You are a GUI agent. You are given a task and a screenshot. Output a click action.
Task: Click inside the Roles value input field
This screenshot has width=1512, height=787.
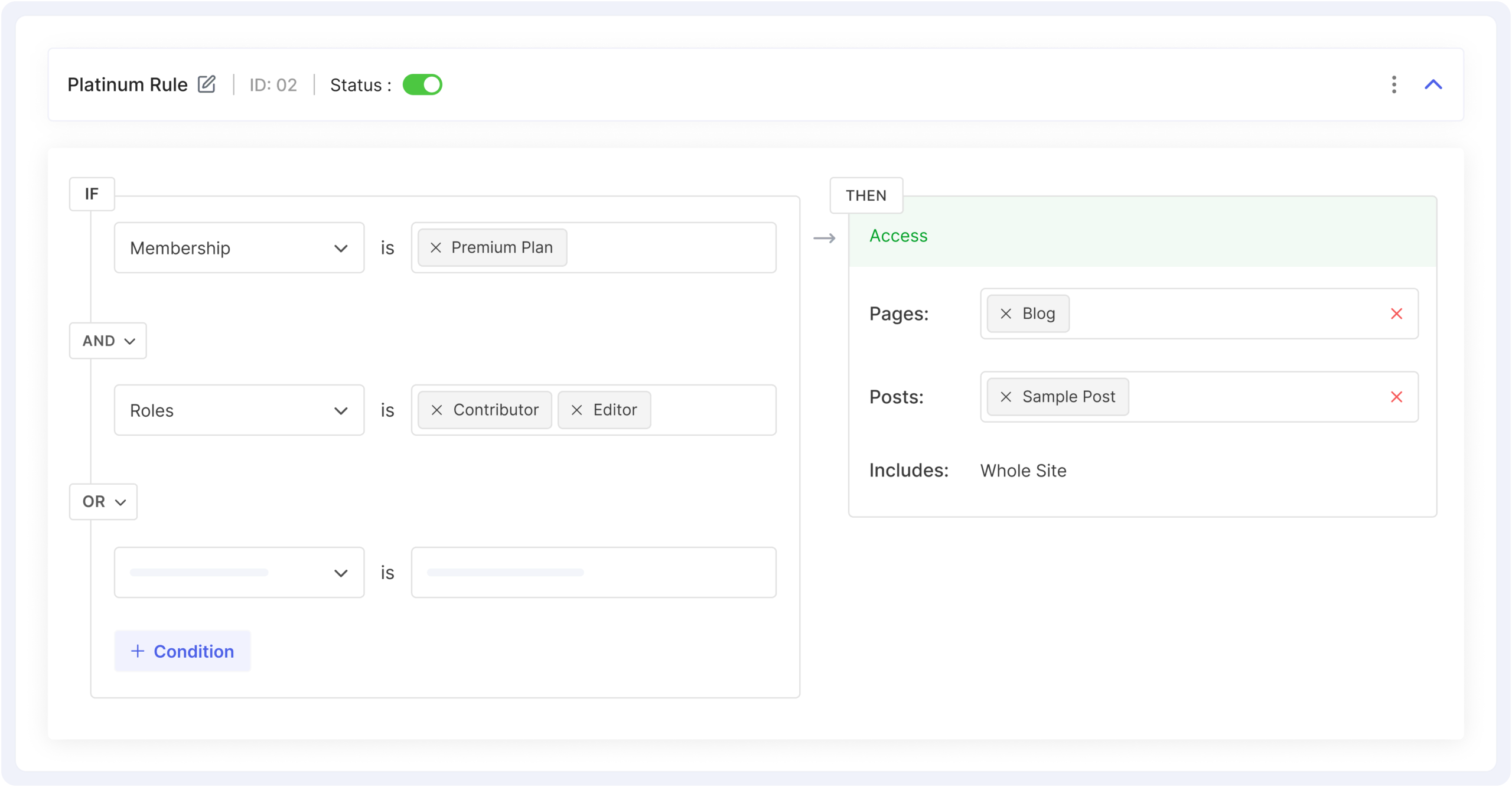click(x=712, y=410)
